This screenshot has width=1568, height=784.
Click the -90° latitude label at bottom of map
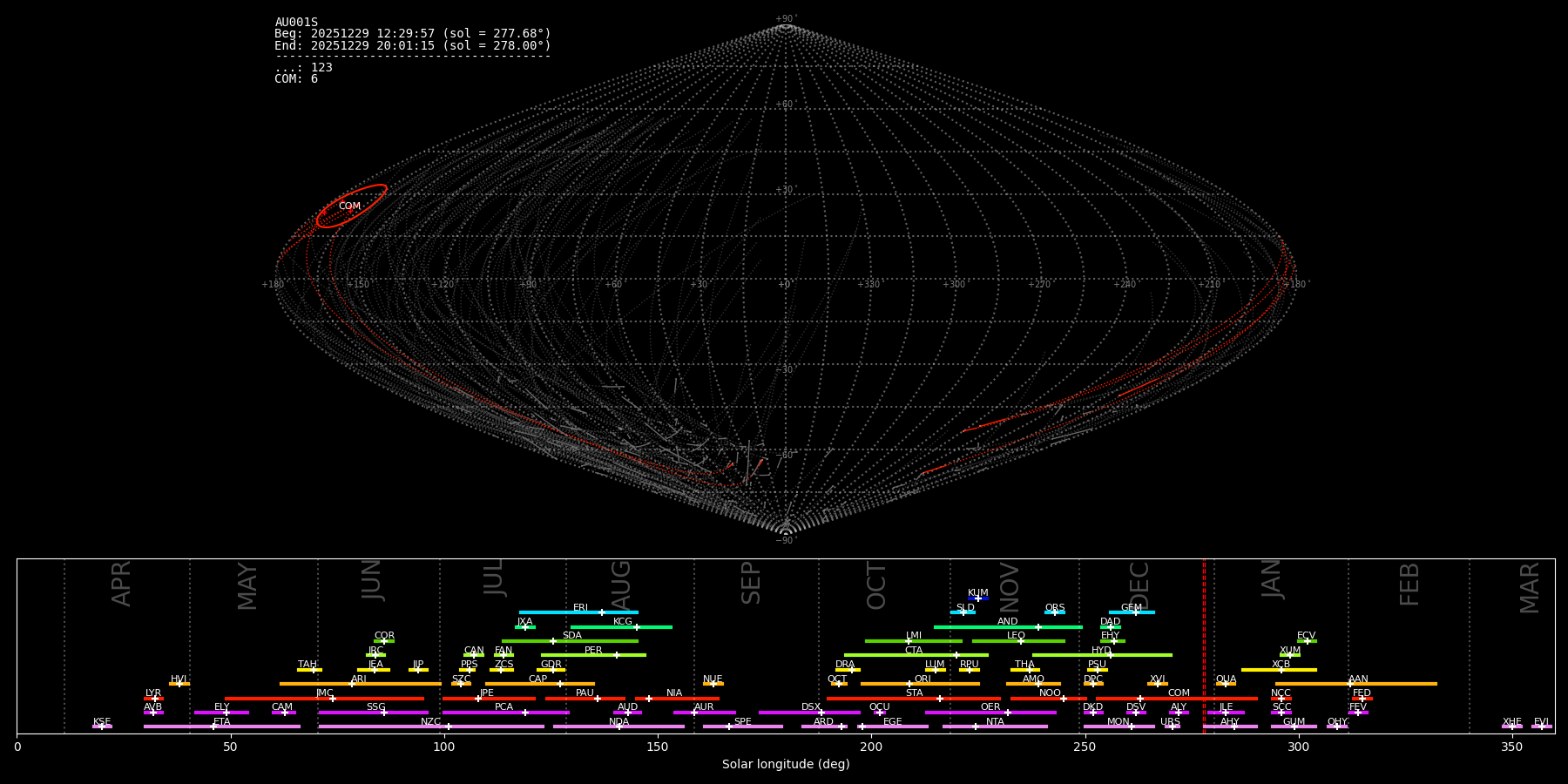click(x=786, y=540)
